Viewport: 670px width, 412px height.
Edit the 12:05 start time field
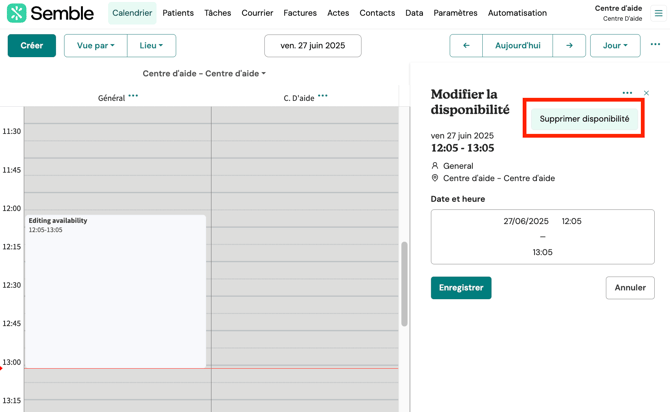(x=571, y=221)
